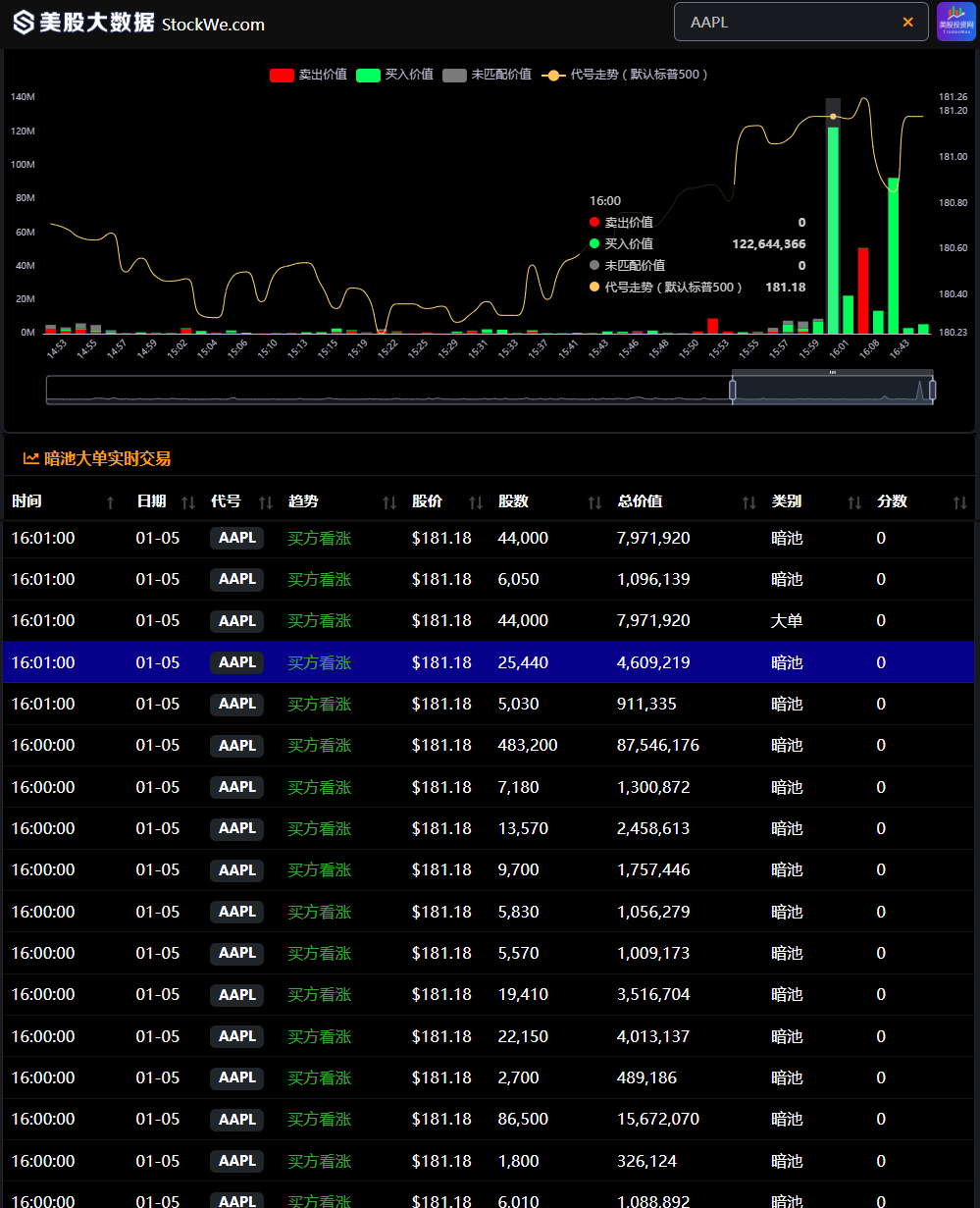Select the total value 3,516,704
The height and width of the screenshot is (1208, 980).
[653, 994]
